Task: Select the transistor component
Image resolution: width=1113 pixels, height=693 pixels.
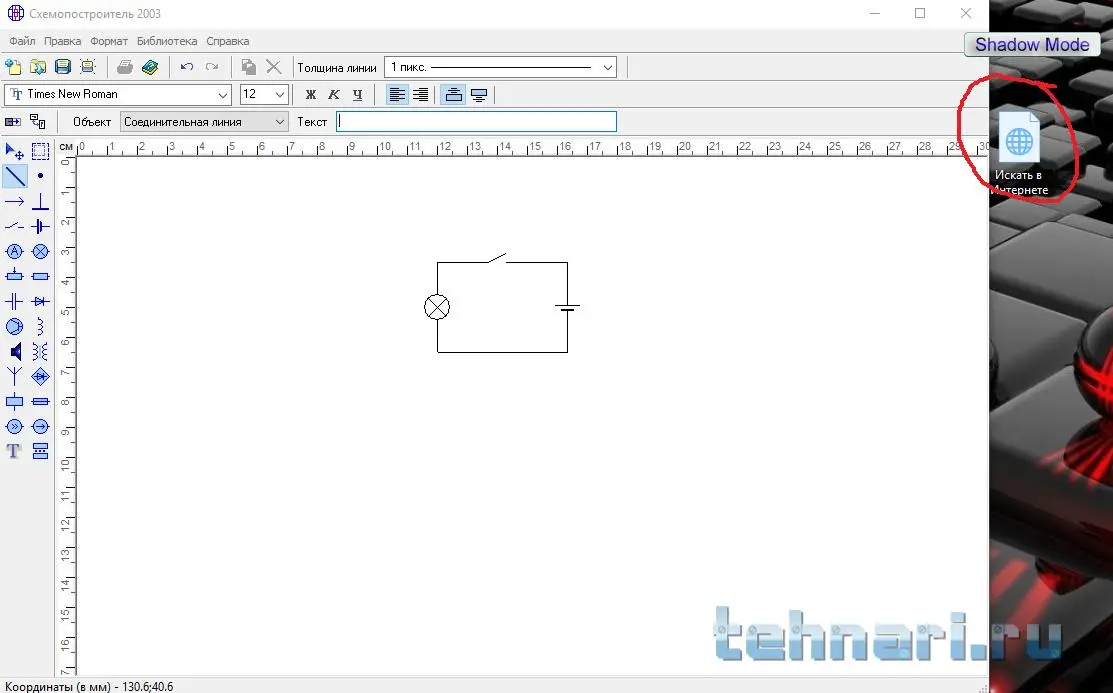Action: point(14,327)
